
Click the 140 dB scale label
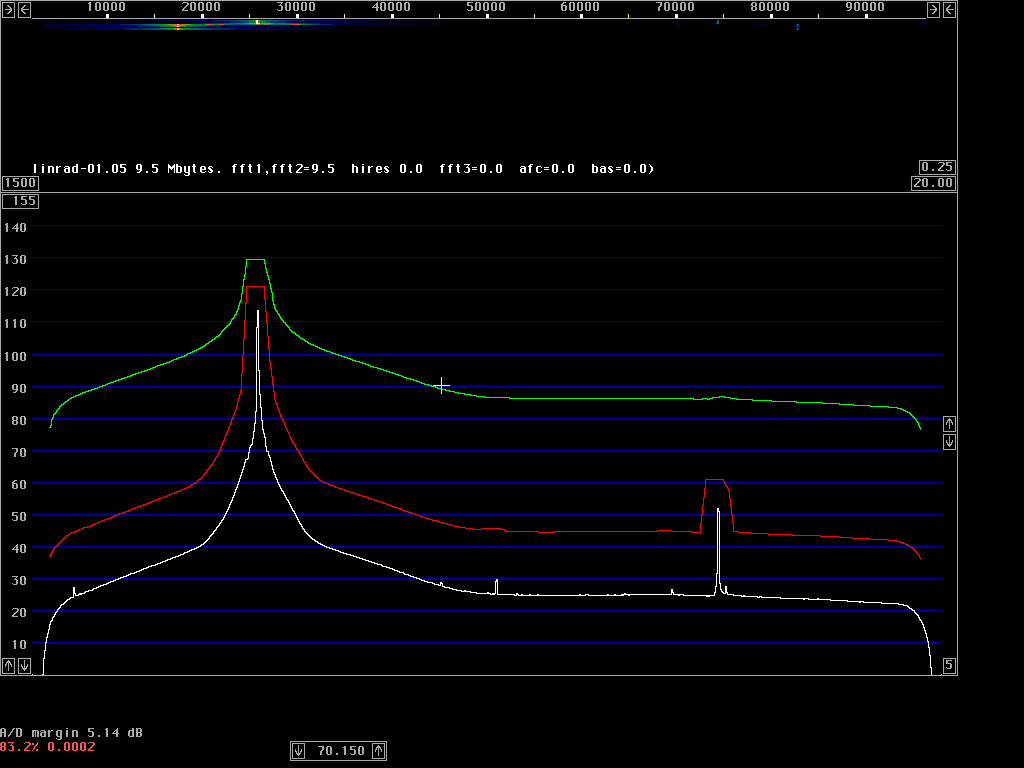coord(15,227)
